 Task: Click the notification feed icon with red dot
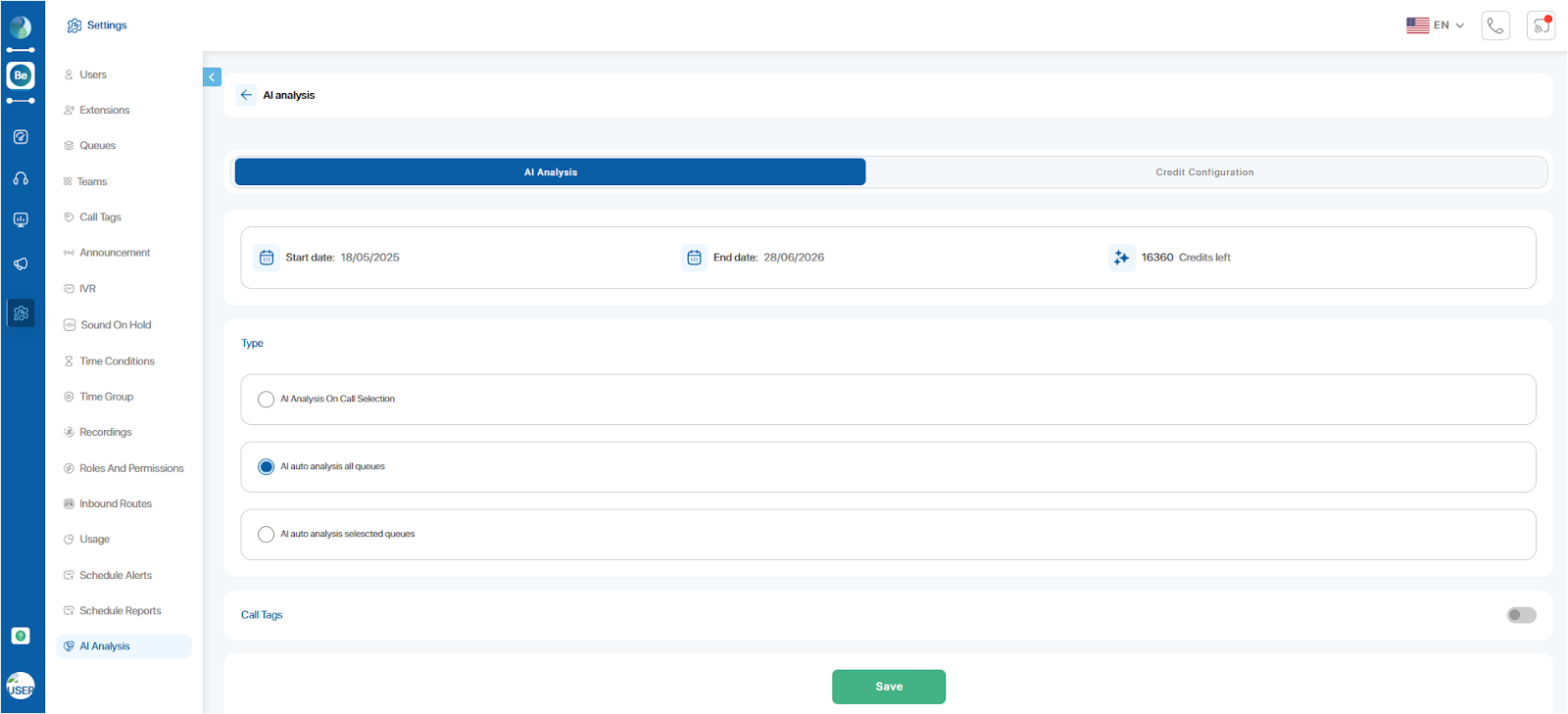tap(1541, 25)
